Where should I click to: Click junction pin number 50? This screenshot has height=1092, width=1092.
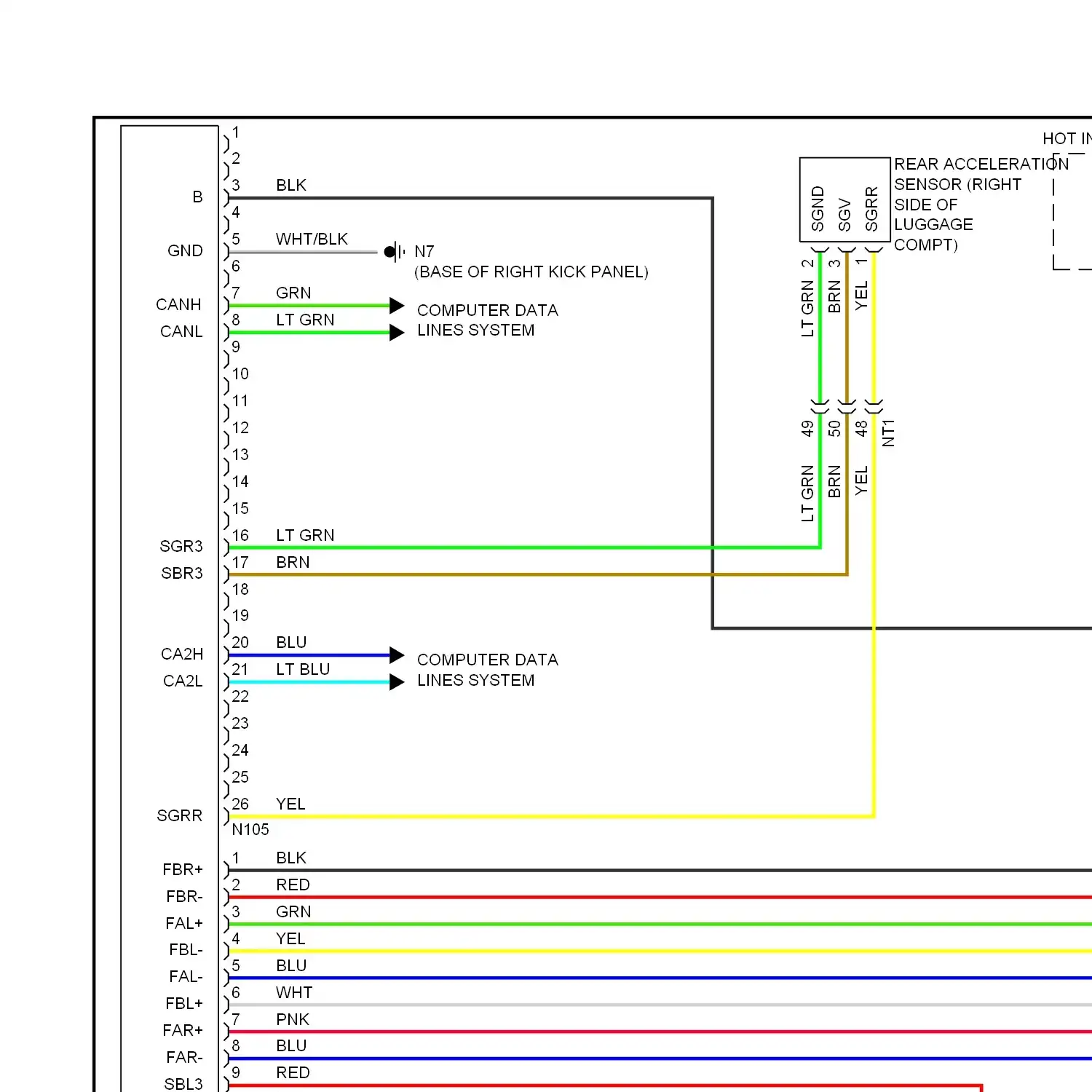834,429
